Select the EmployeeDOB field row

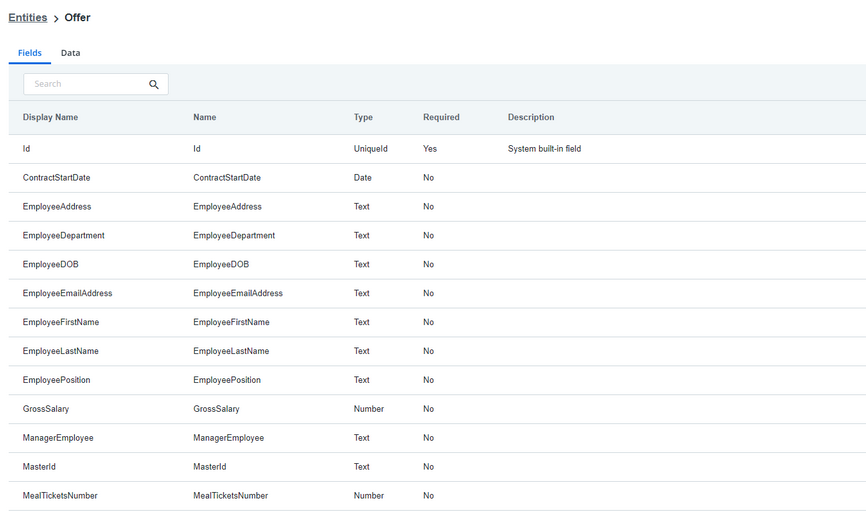[437, 265]
